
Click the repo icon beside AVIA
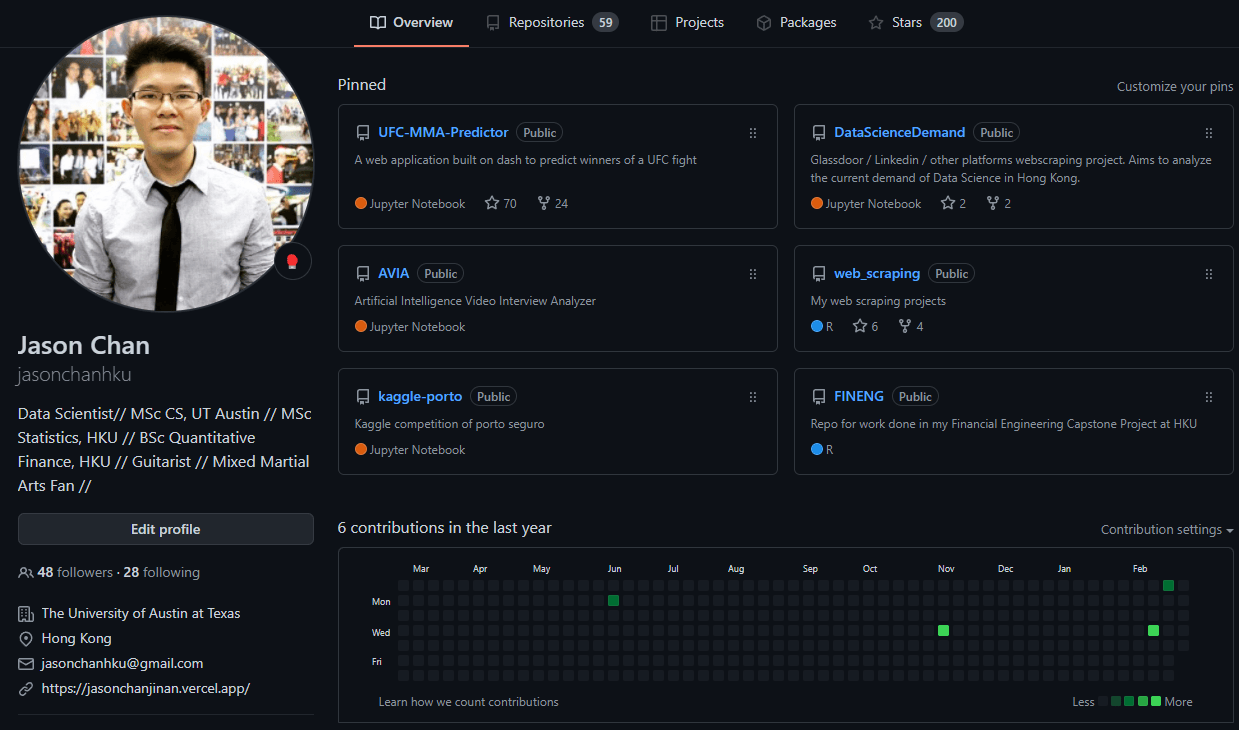(x=363, y=274)
